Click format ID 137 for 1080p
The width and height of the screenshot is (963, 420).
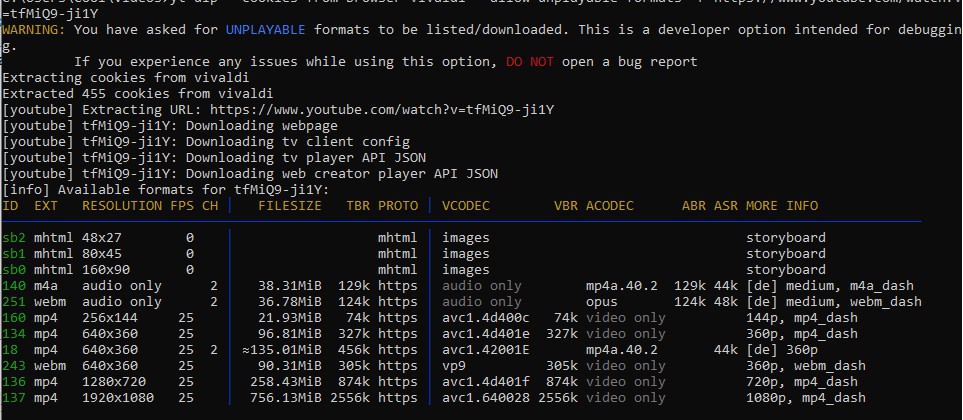tap(14, 398)
